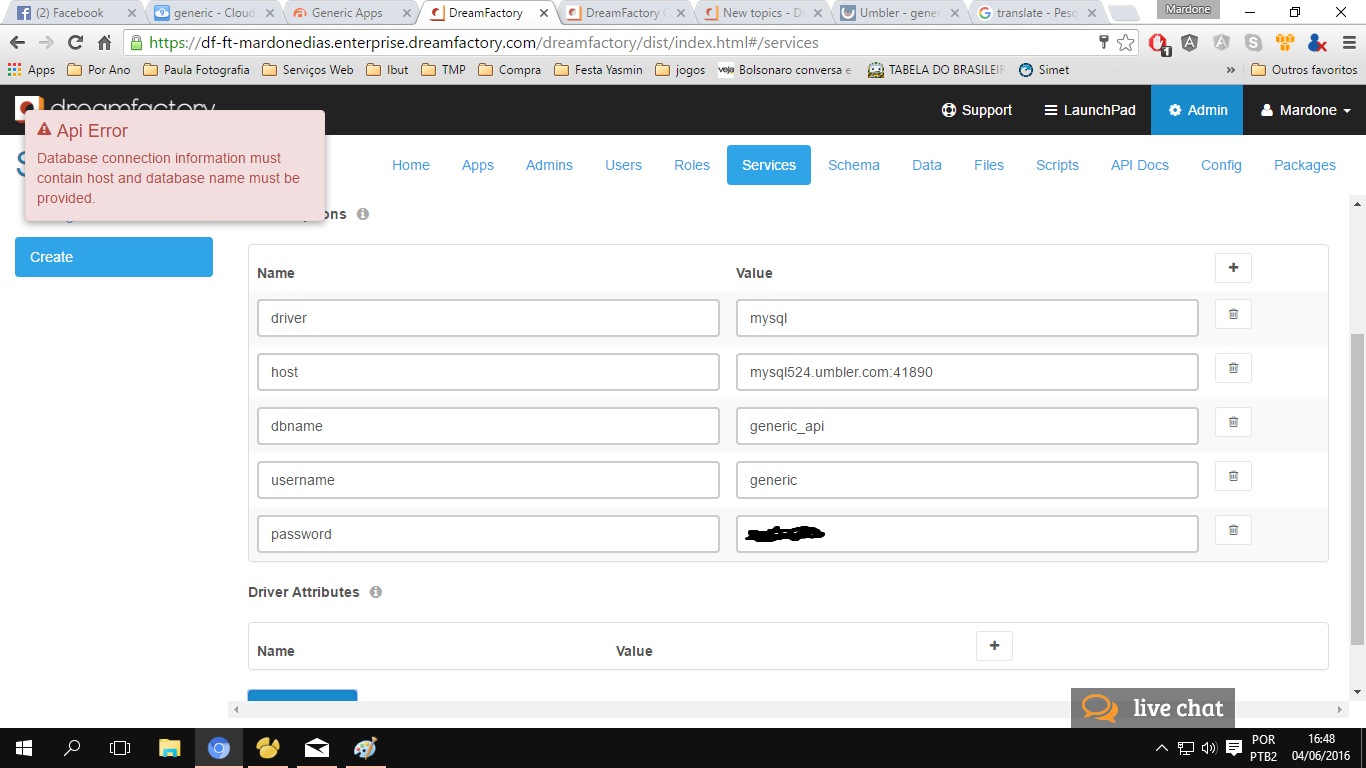
Task: Delete the username option row
Action: [1233, 476]
